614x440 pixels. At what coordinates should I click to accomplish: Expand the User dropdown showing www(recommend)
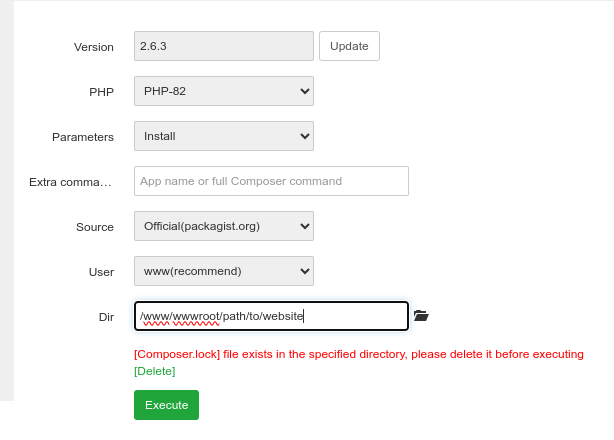pyautogui.click(x=223, y=271)
